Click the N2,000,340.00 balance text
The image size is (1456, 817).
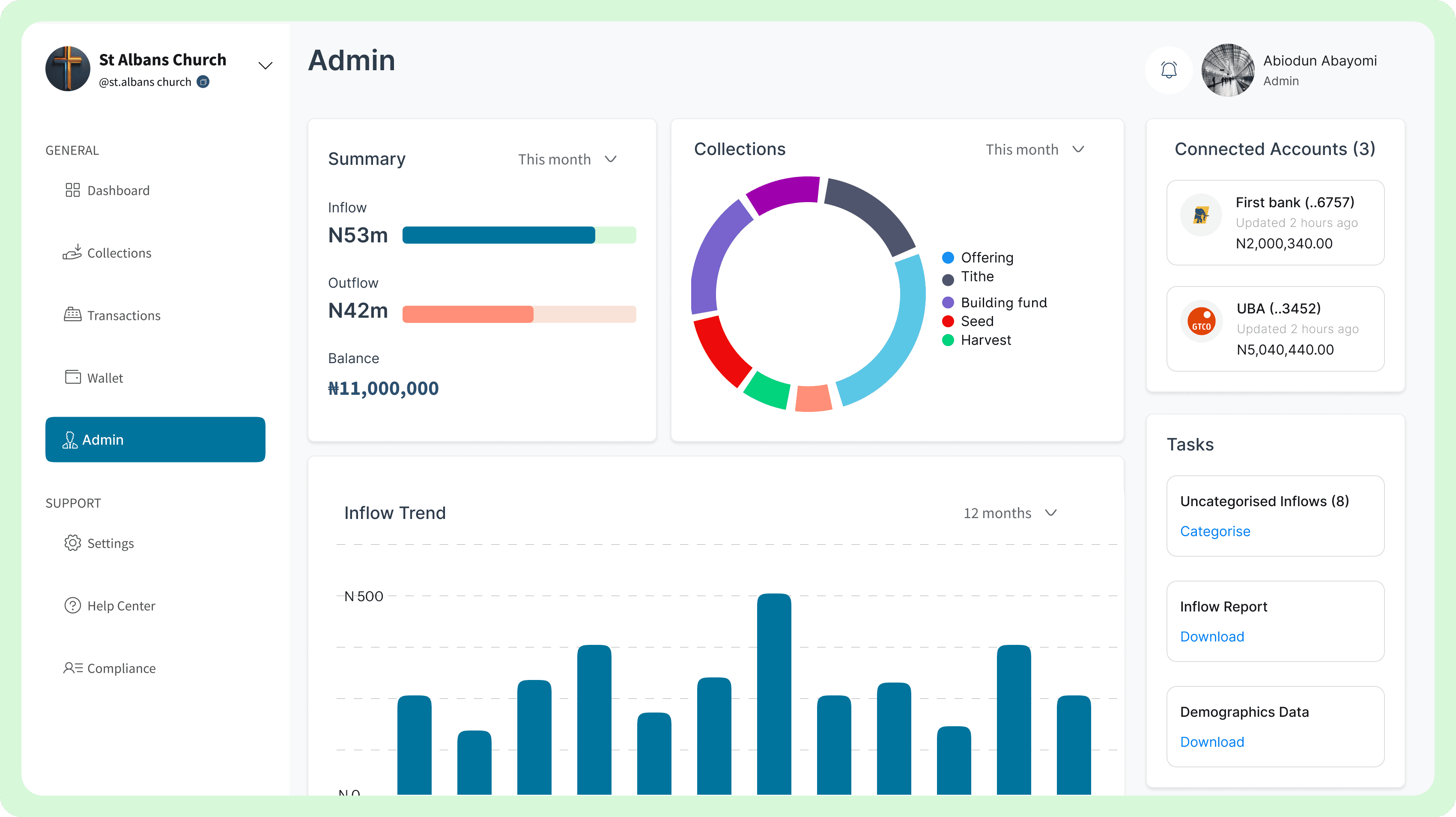pos(1283,244)
